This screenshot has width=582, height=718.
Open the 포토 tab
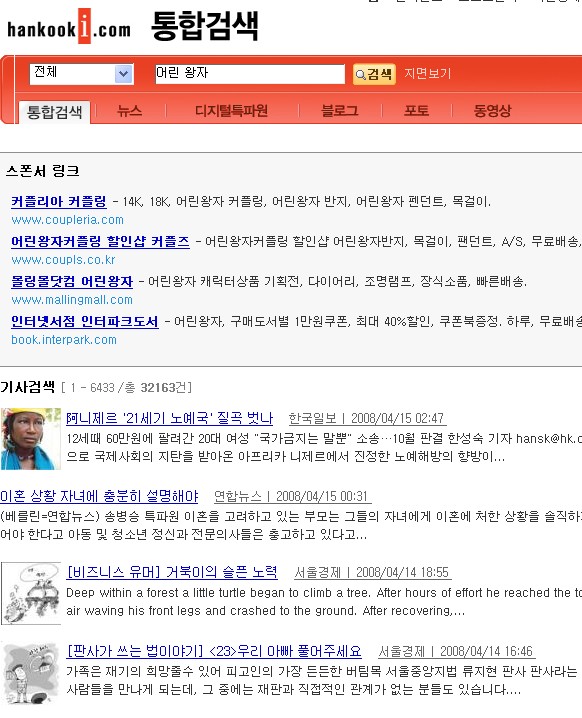click(416, 111)
